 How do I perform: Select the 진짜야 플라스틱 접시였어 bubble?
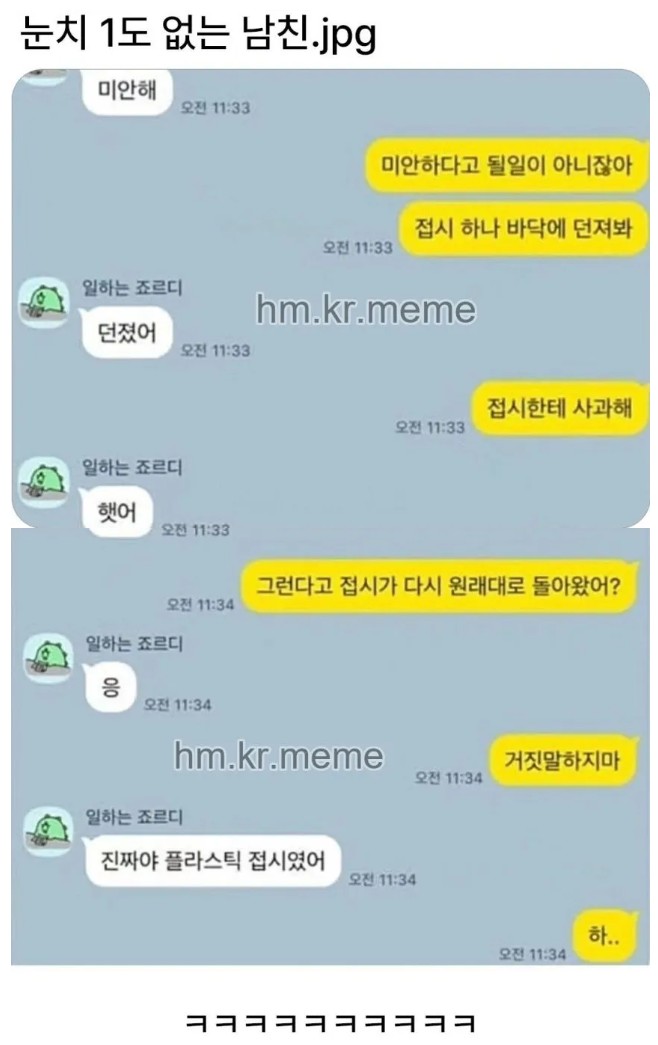(x=212, y=860)
